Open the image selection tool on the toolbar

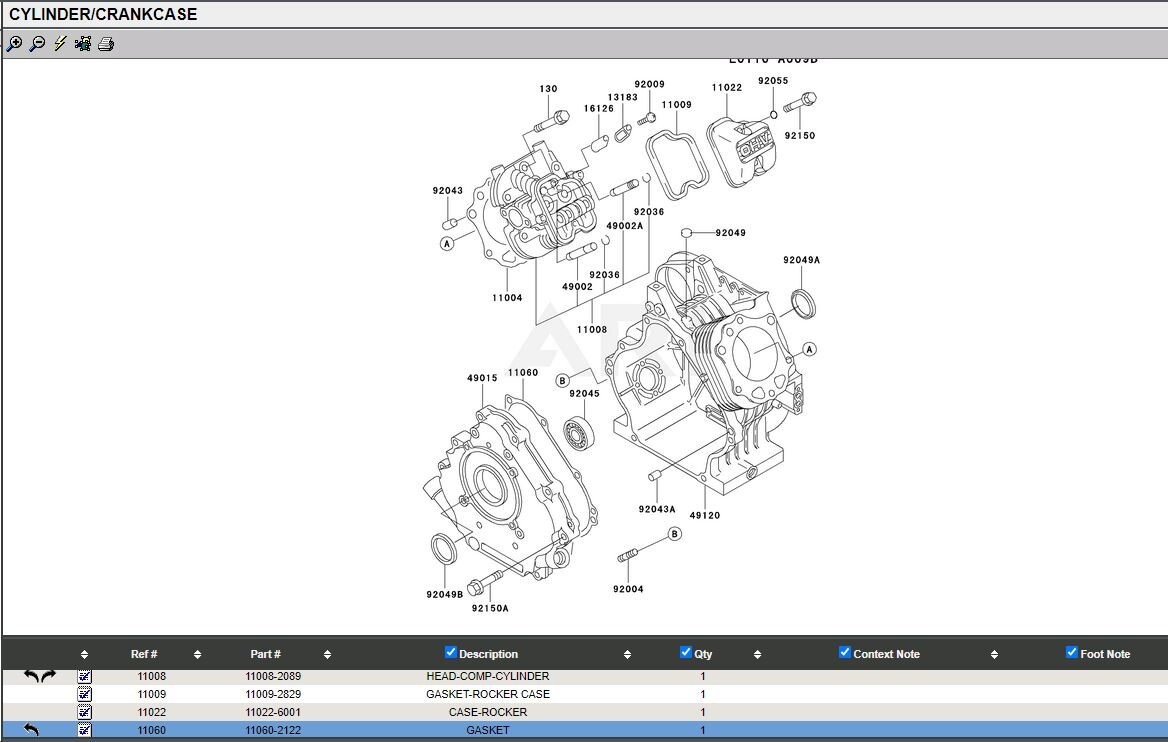point(82,44)
